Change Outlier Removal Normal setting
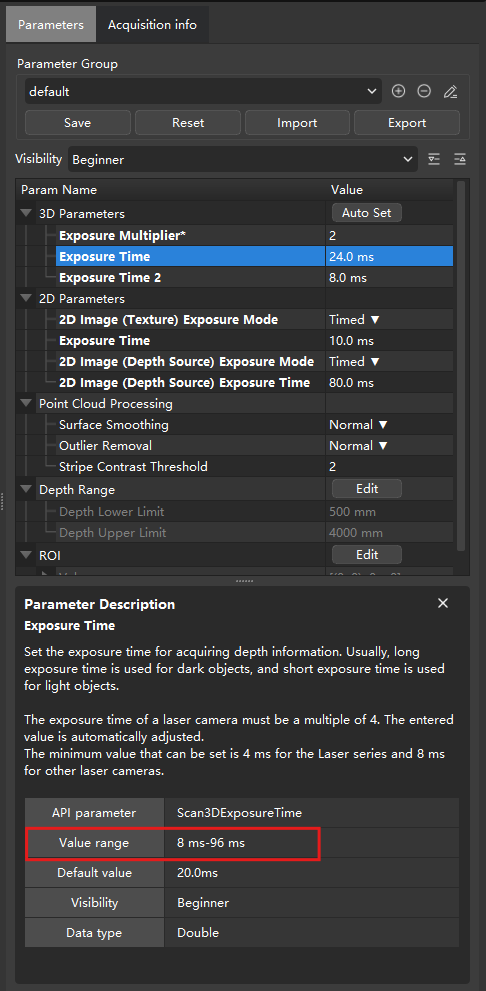This screenshot has height=991, width=486. click(358, 446)
